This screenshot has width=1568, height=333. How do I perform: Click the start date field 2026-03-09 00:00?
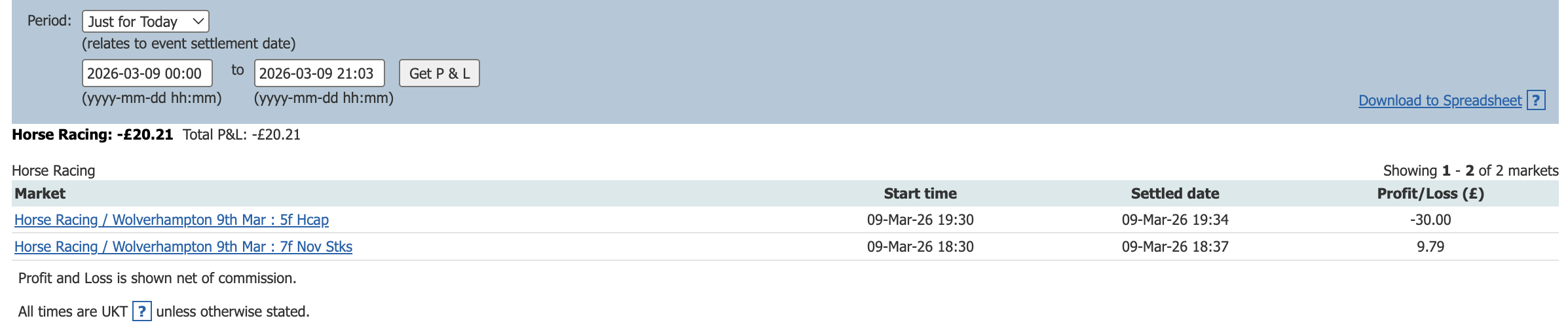(147, 73)
